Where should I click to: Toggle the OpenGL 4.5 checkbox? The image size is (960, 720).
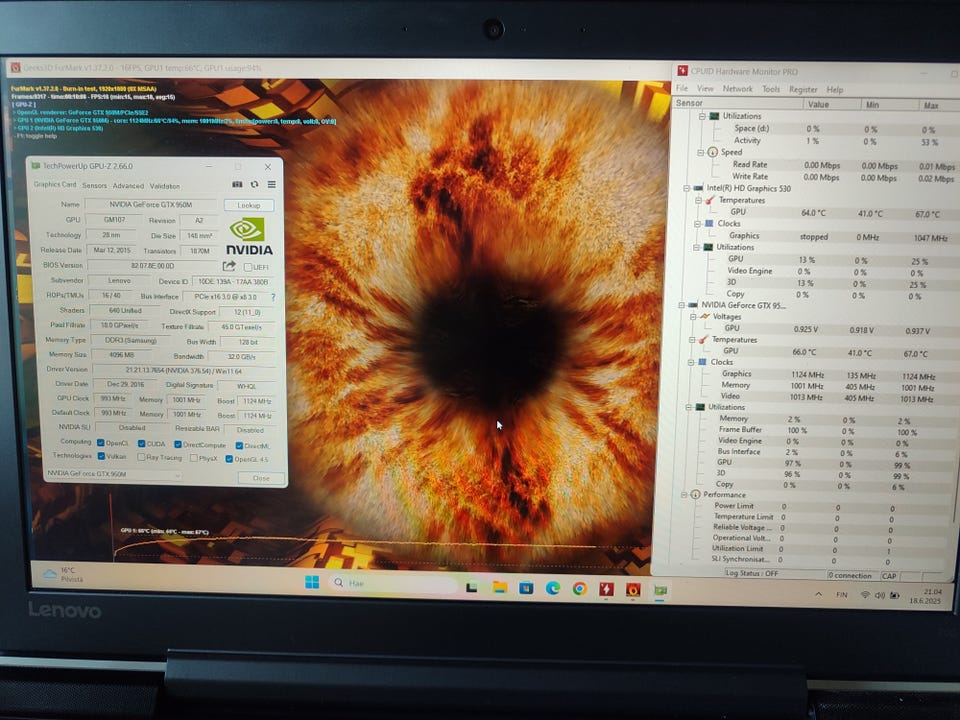coord(229,459)
